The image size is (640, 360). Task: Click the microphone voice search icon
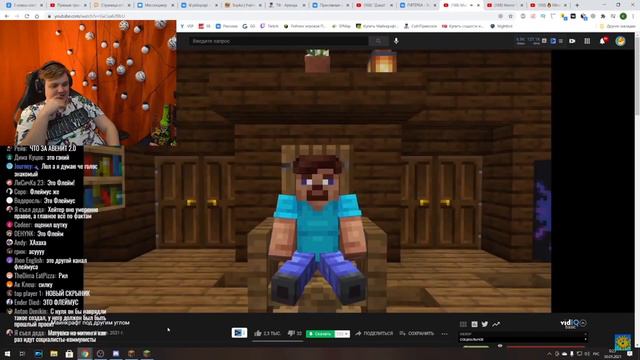[x=396, y=41]
